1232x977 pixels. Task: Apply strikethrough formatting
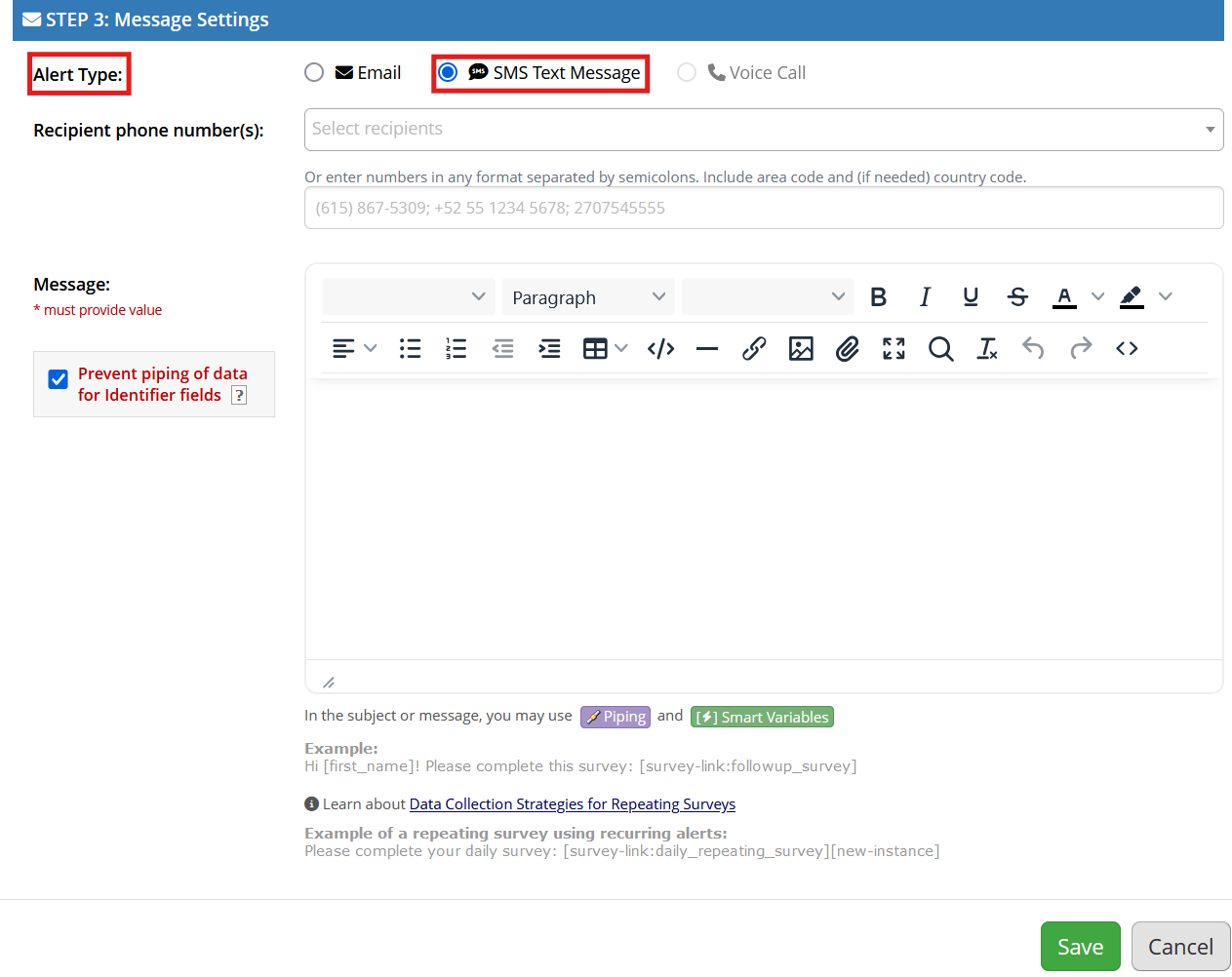pos(1017,297)
